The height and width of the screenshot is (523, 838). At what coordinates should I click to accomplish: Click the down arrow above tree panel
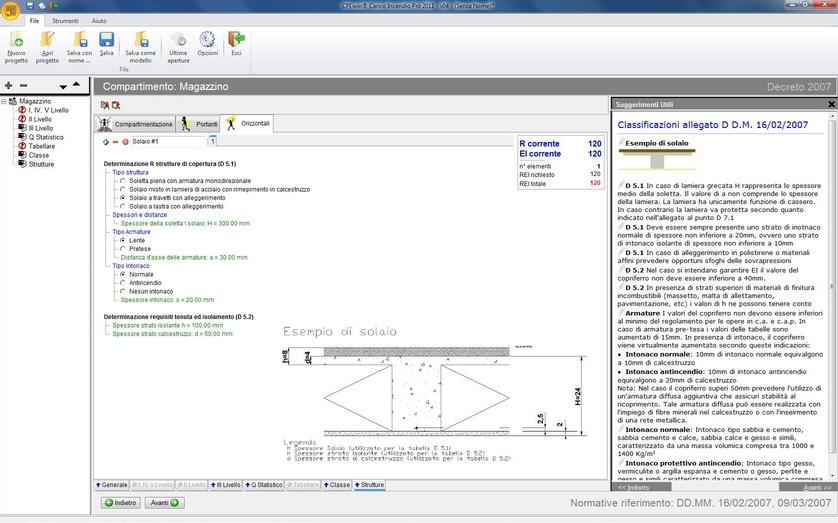(63, 87)
